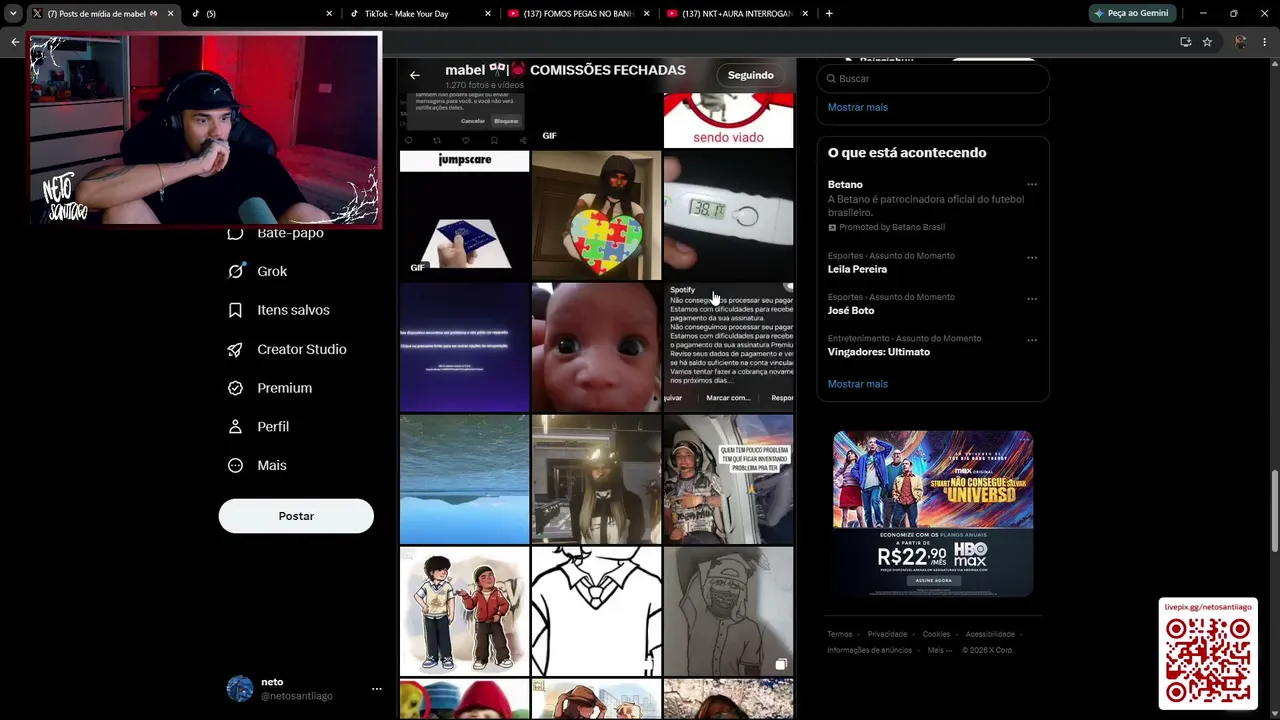Open the jumpscare GIF thumbnail
Viewport: 1280px width, 720px height.
click(x=465, y=215)
